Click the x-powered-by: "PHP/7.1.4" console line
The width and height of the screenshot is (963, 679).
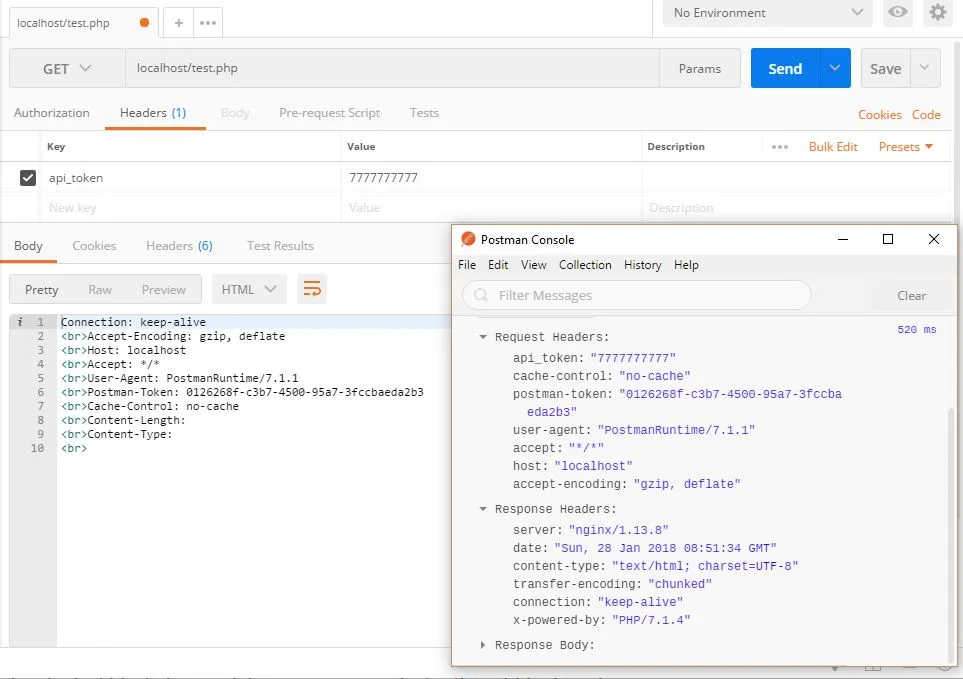click(x=601, y=620)
